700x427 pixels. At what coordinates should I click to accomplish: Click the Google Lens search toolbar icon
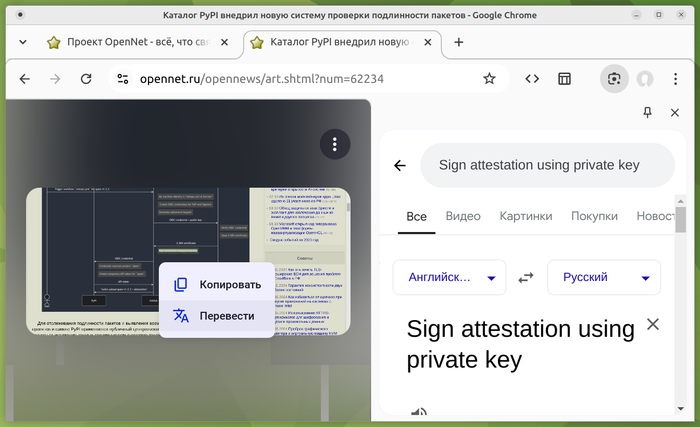[614, 79]
